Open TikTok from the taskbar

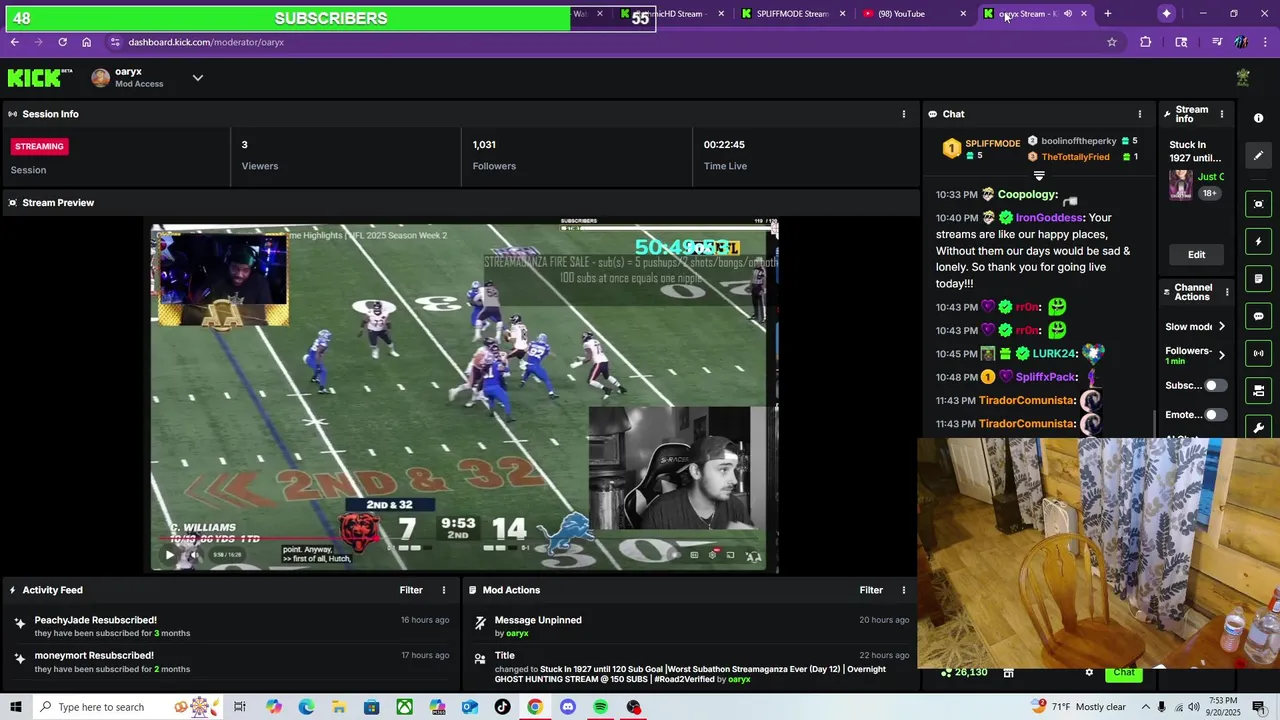pyautogui.click(x=502, y=707)
